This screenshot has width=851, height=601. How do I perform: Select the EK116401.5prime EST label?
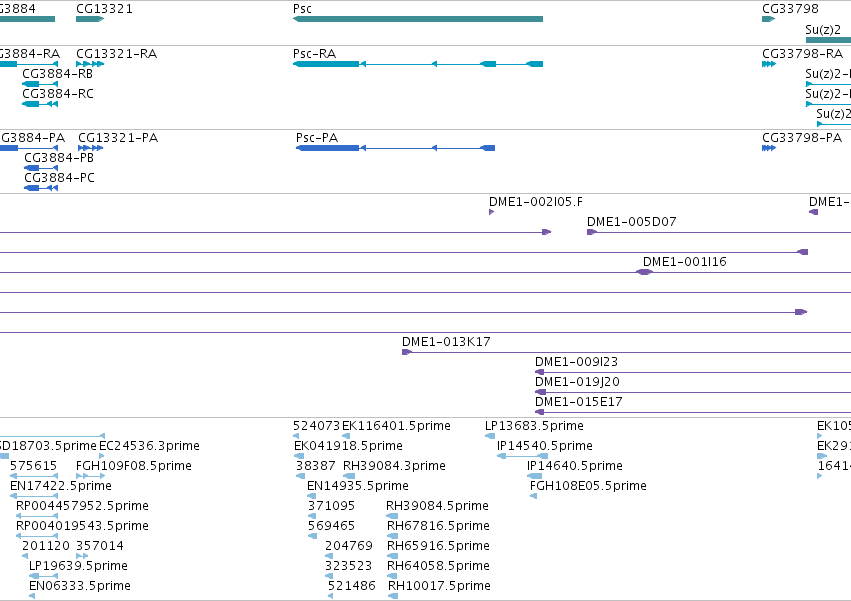(x=396, y=426)
